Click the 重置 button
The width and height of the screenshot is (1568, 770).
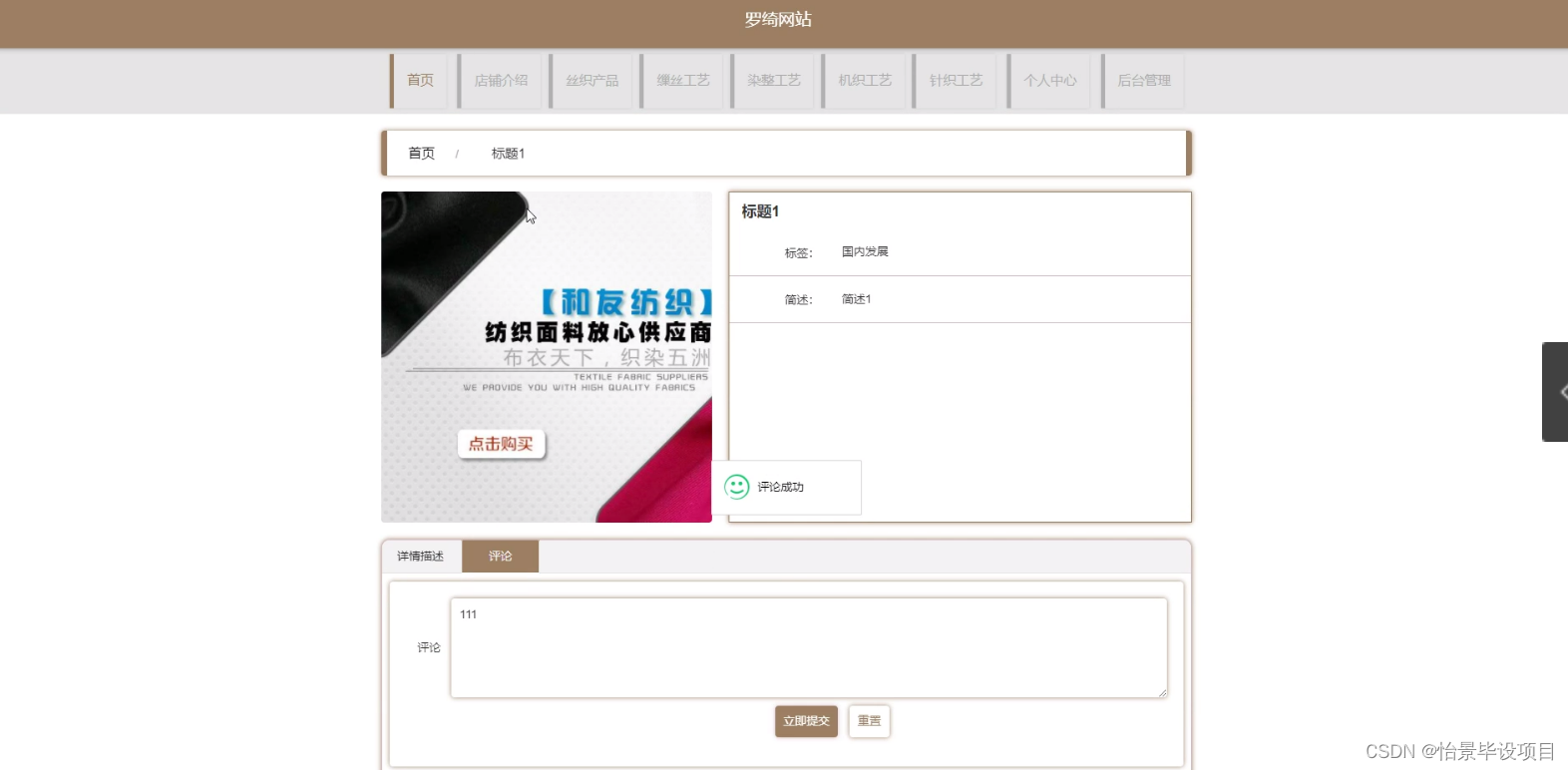tap(869, 721)
